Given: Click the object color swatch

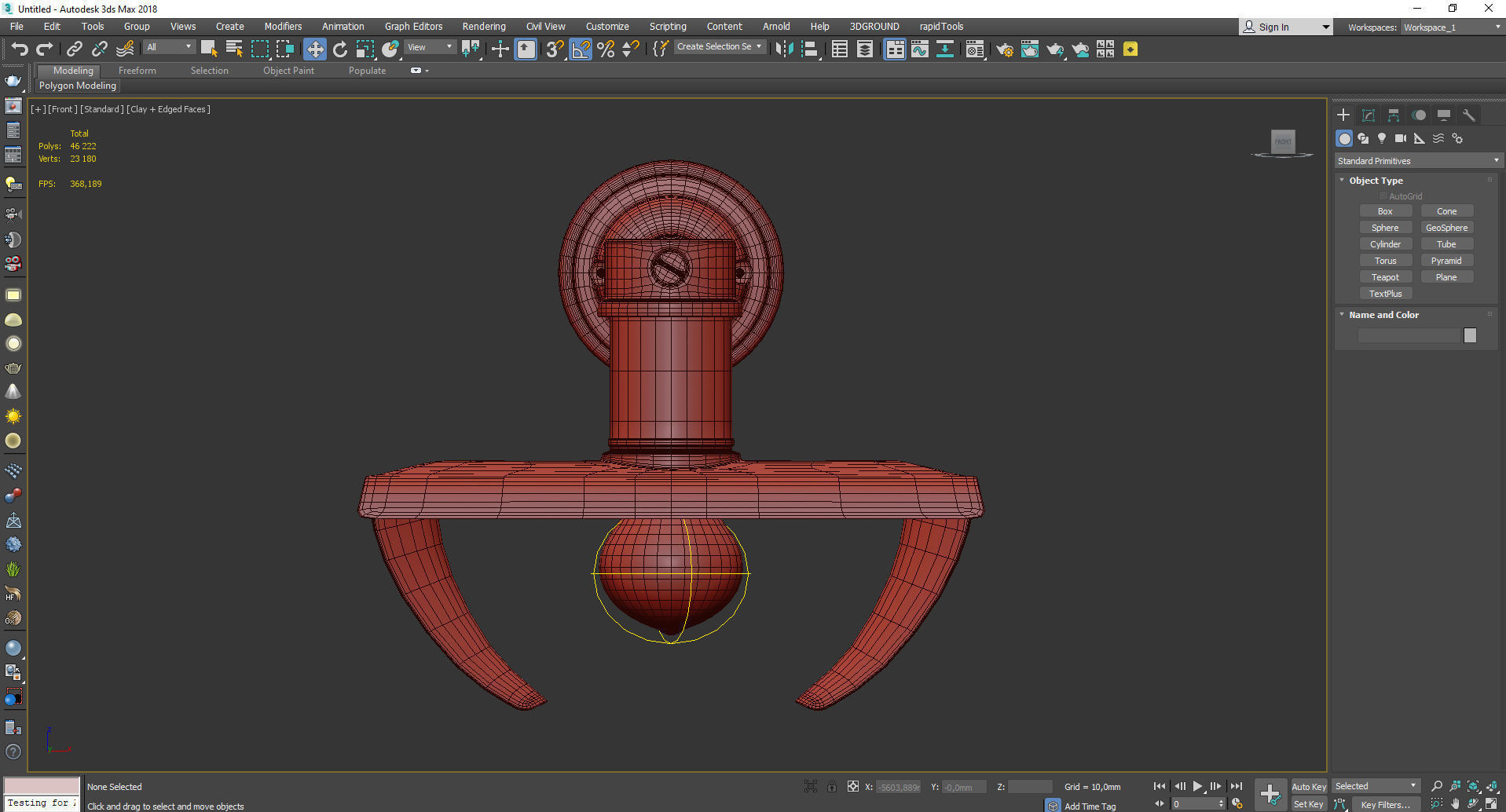Looking at the screenshot, I should click(x=1470, y=336).
